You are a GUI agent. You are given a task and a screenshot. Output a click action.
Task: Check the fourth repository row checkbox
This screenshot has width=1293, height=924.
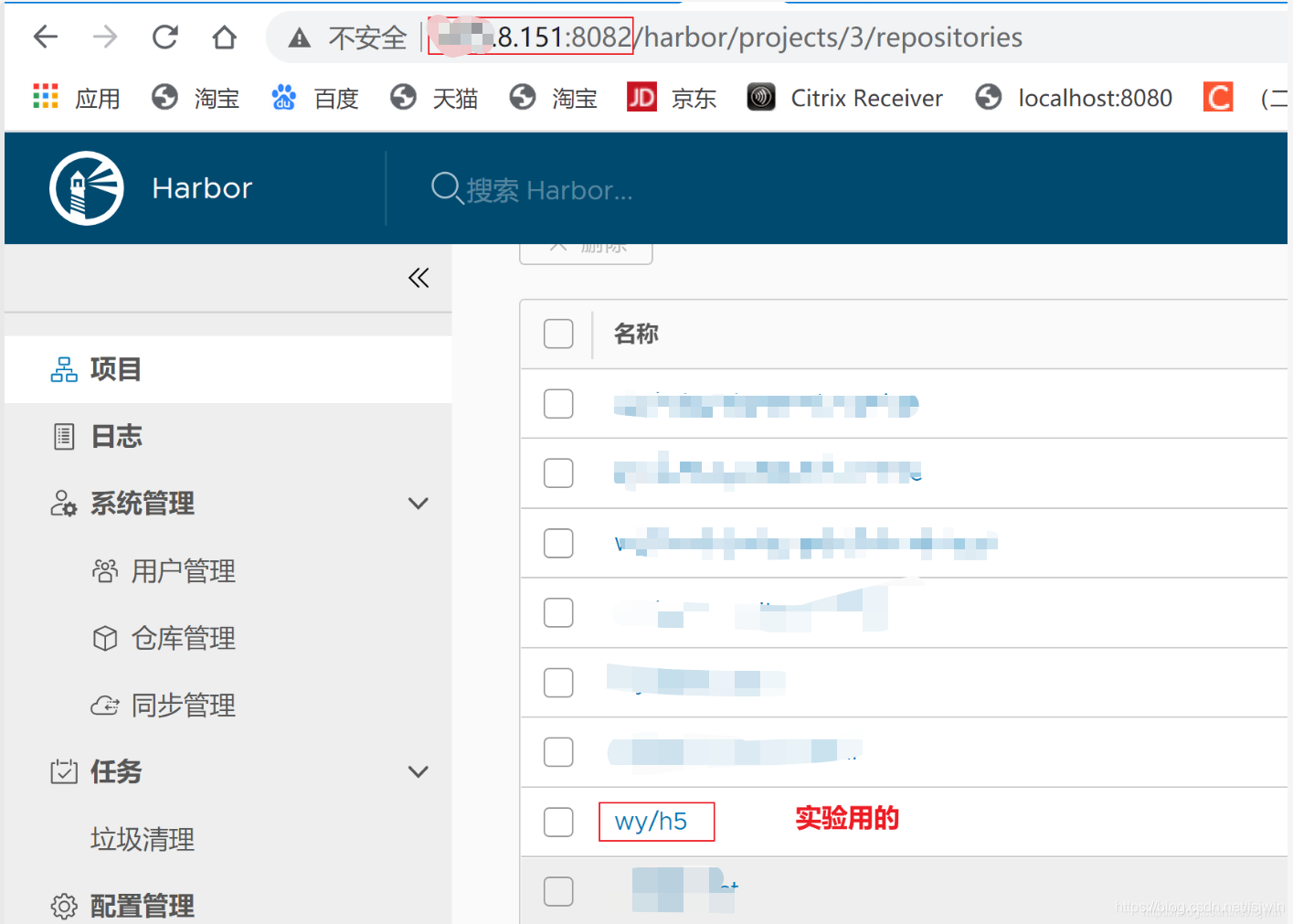click(x=558, y=612)
